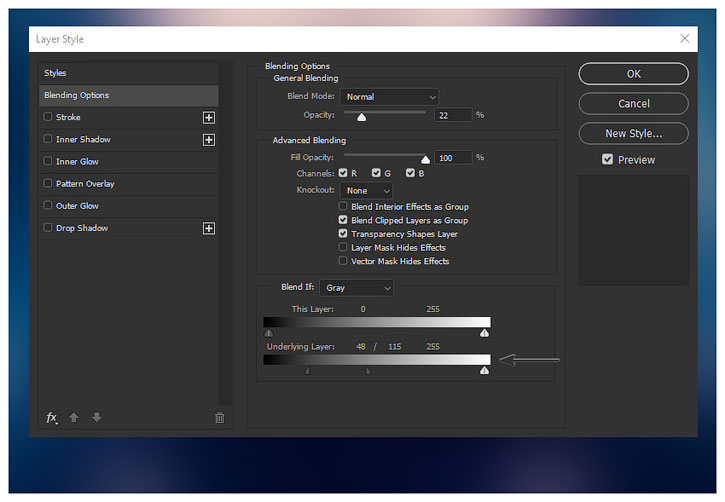Toggle the Preview checkbox

(x=607, y=160)
